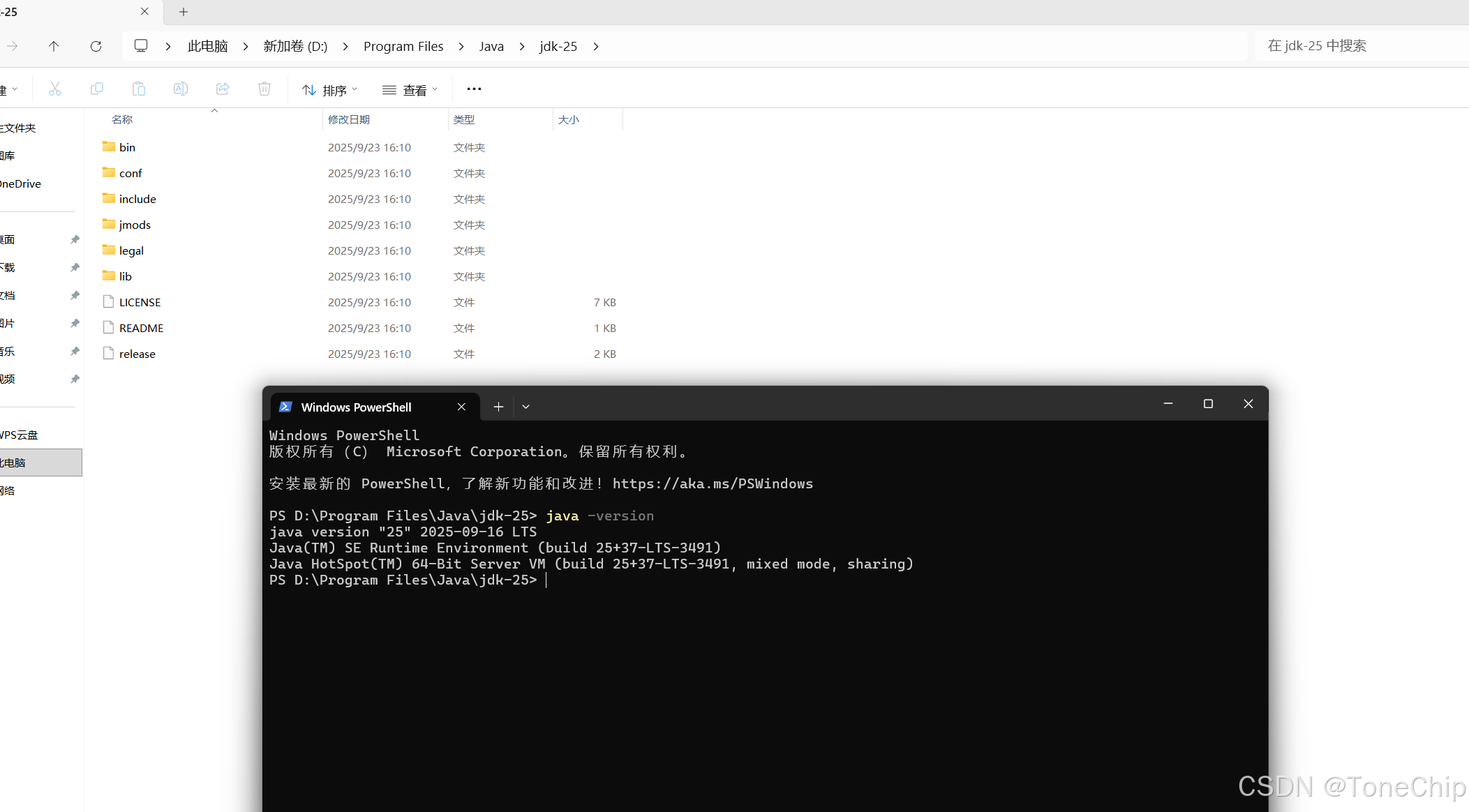Expand chevron after jdk-25 breadcrumb
The height and width of the screenshot is (812, 1469).
click(596, 46)
